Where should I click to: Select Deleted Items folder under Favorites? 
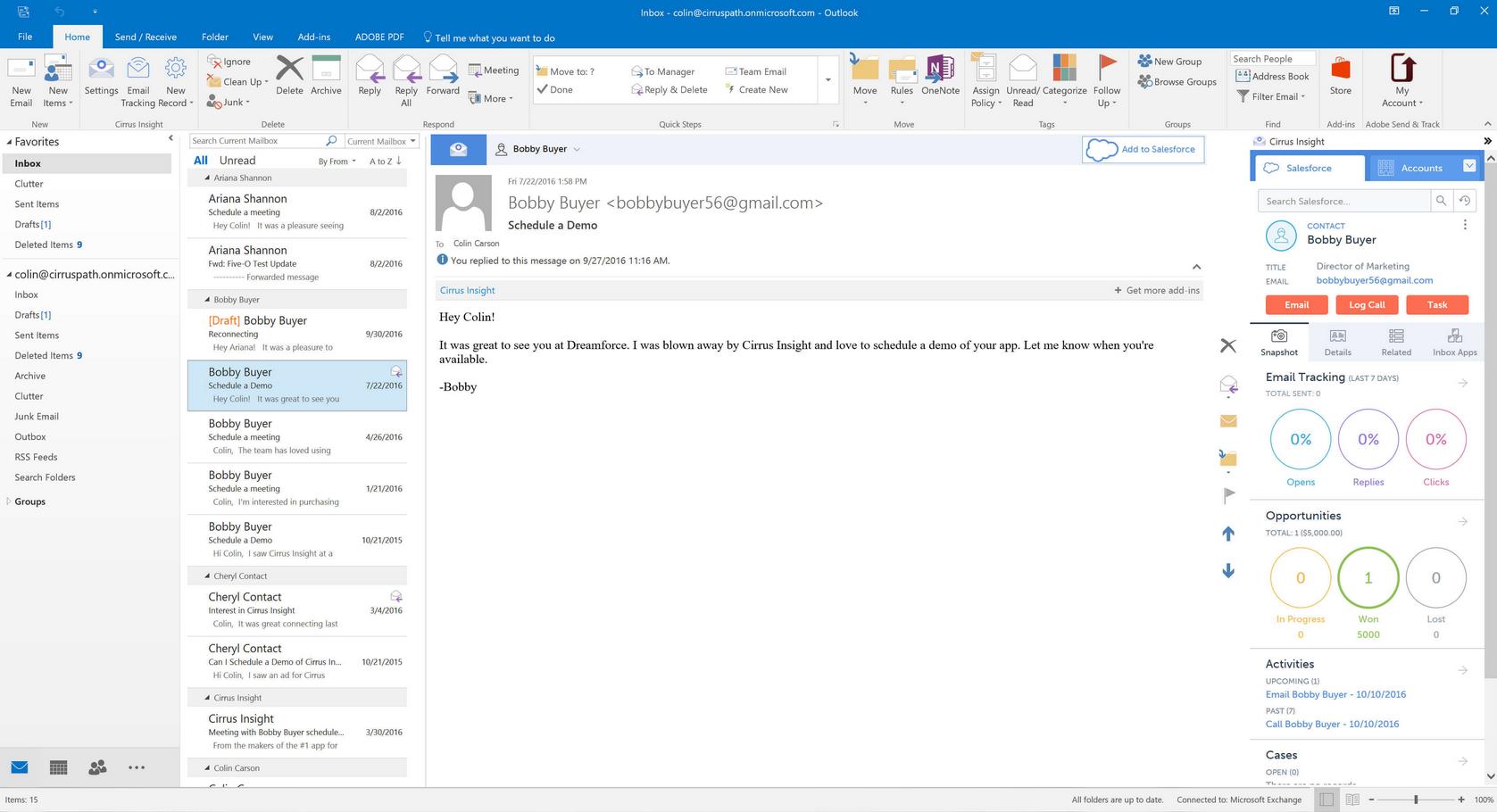click(x=48, y=244)
